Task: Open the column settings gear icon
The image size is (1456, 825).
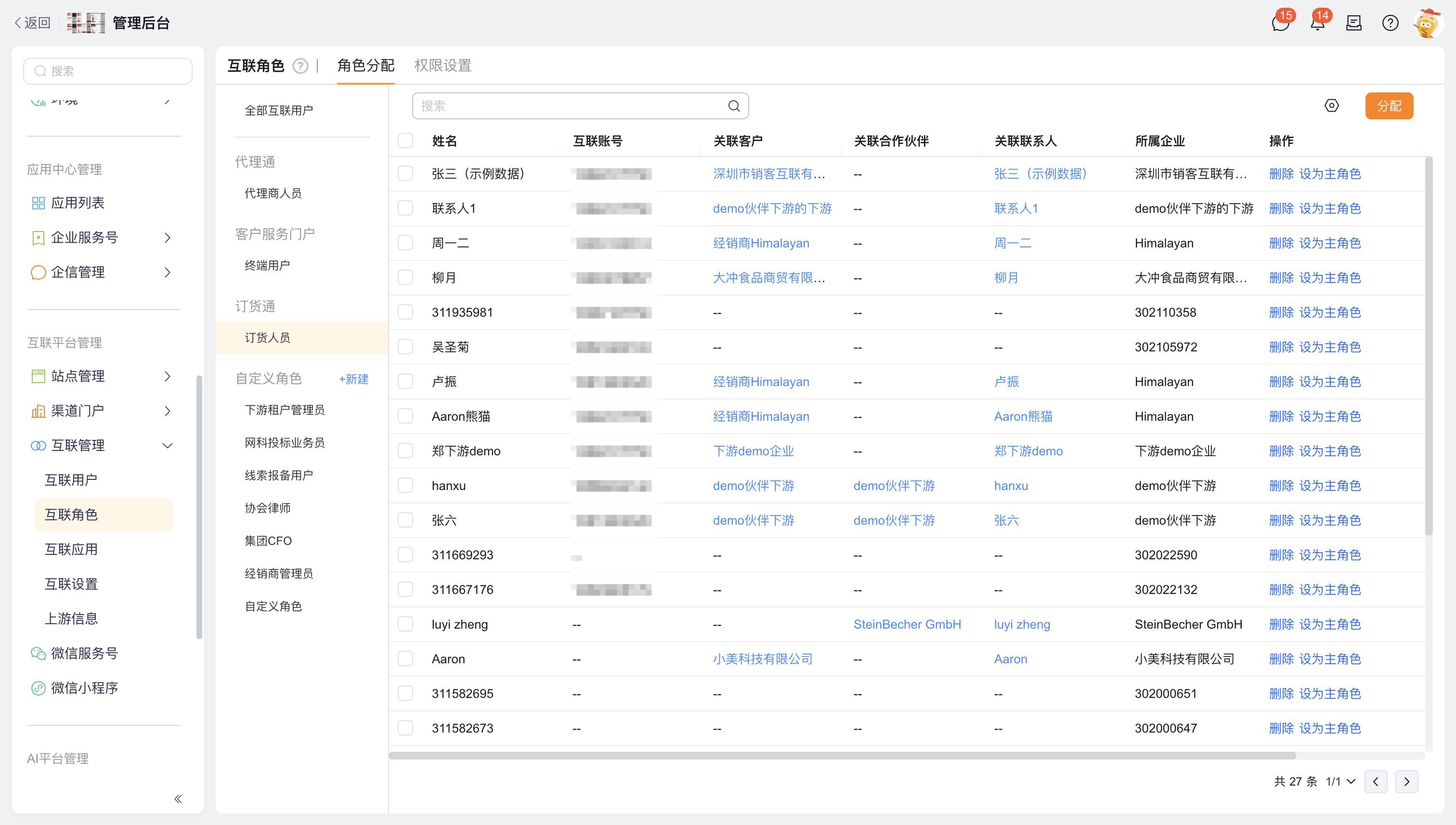Action: click(x=1331, y=106)
